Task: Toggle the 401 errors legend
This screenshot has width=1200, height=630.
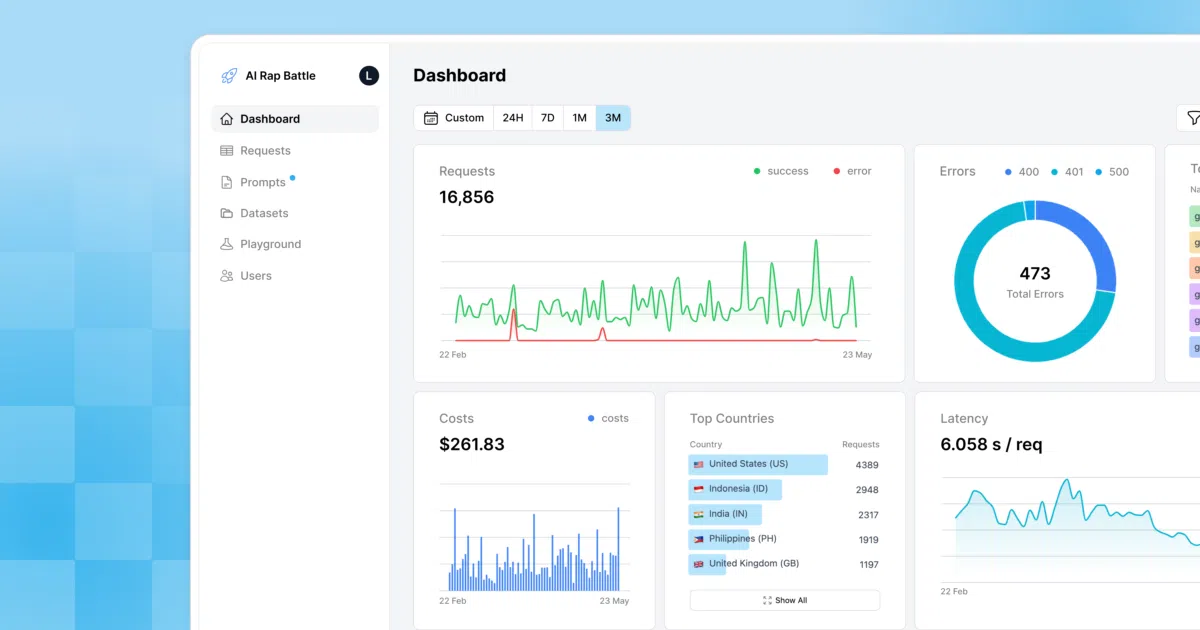Action: [1067, 172]
